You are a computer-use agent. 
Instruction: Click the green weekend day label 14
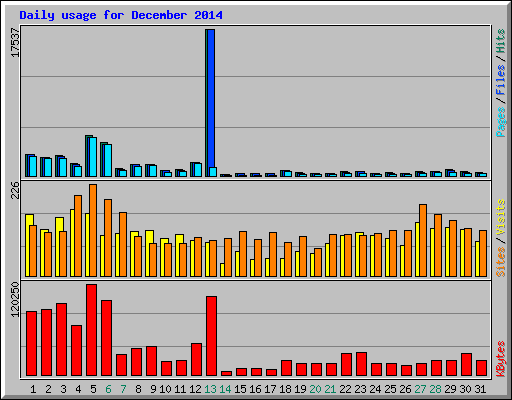[225, 389]
